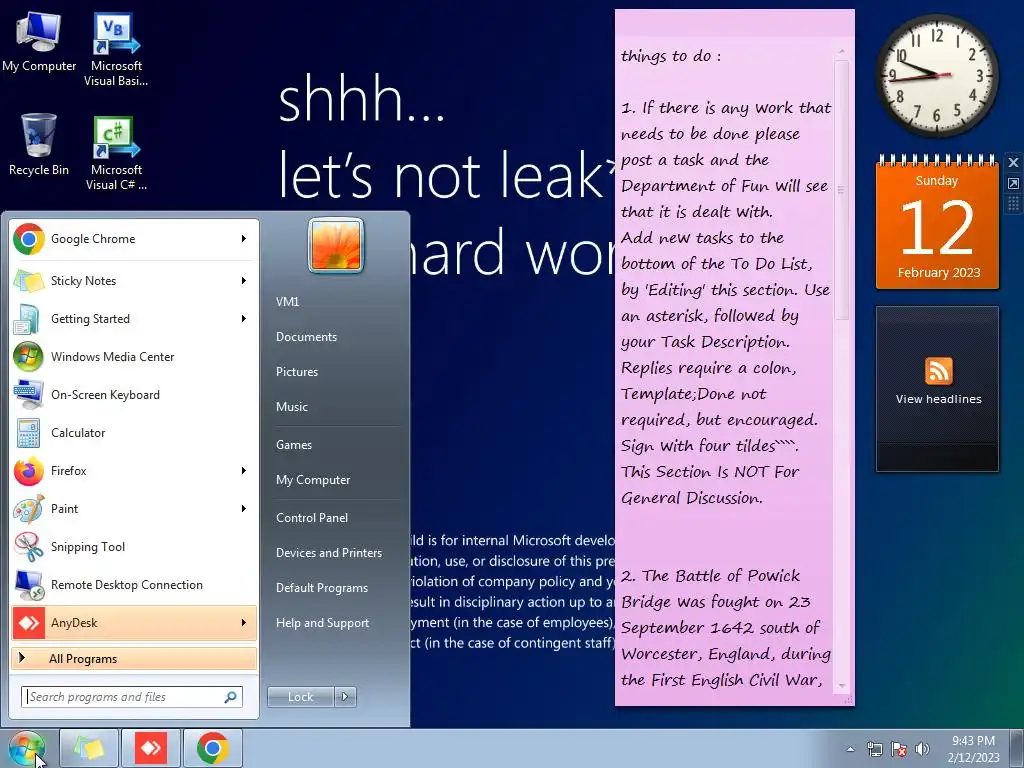Click the taskbar clock and date
Image resolution: width=1024 pixels, height=768 pixels.
click(974, 749)
